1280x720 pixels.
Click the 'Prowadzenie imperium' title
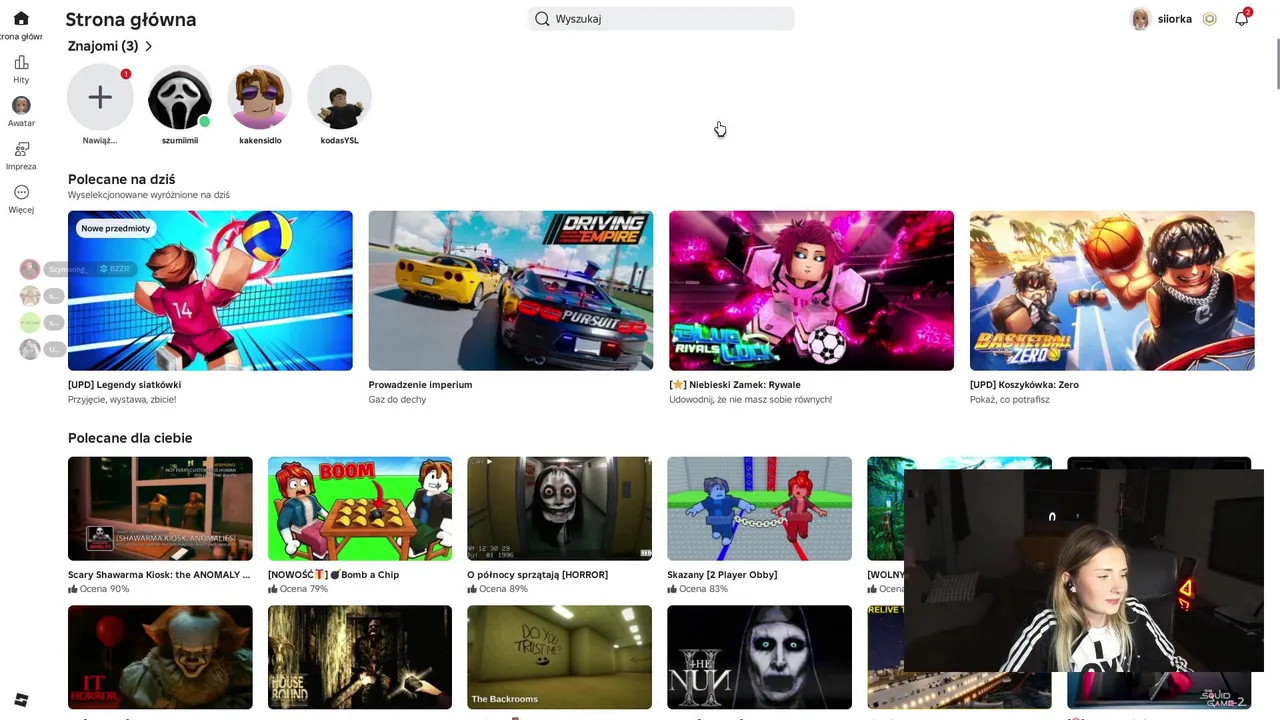pyautogui.click(x=420, y=385)
